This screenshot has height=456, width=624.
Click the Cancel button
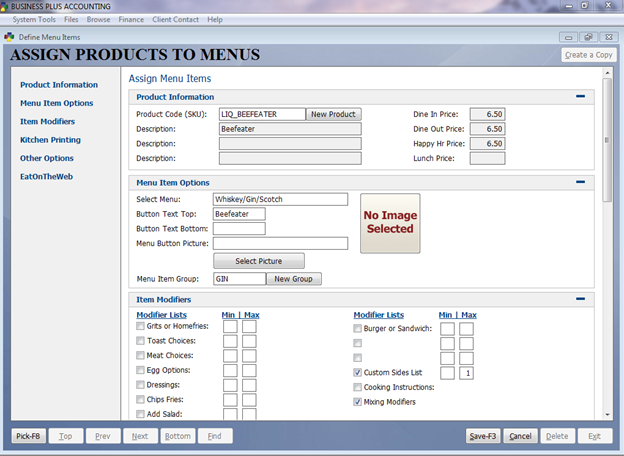(520, 436)
